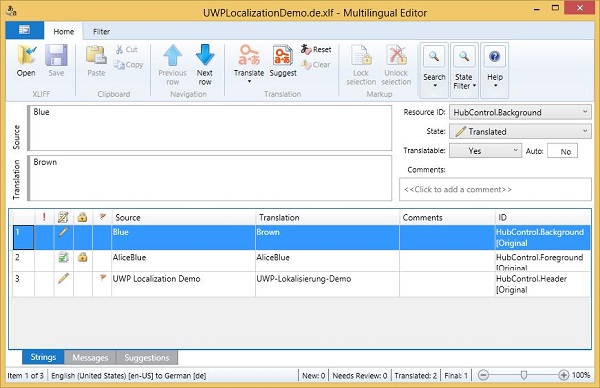The width and height of the screenshot is (600, 388).
Task: Sort by the Source column header
Action: (x=183, y=217)
